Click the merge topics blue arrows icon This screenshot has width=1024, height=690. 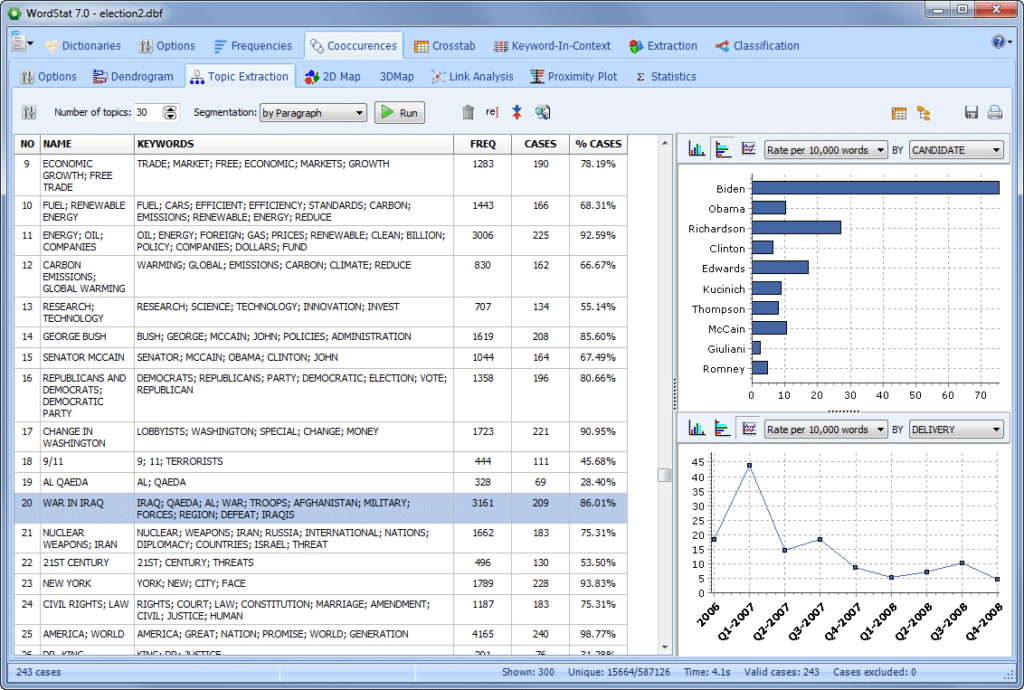click(x=518, y=113)
